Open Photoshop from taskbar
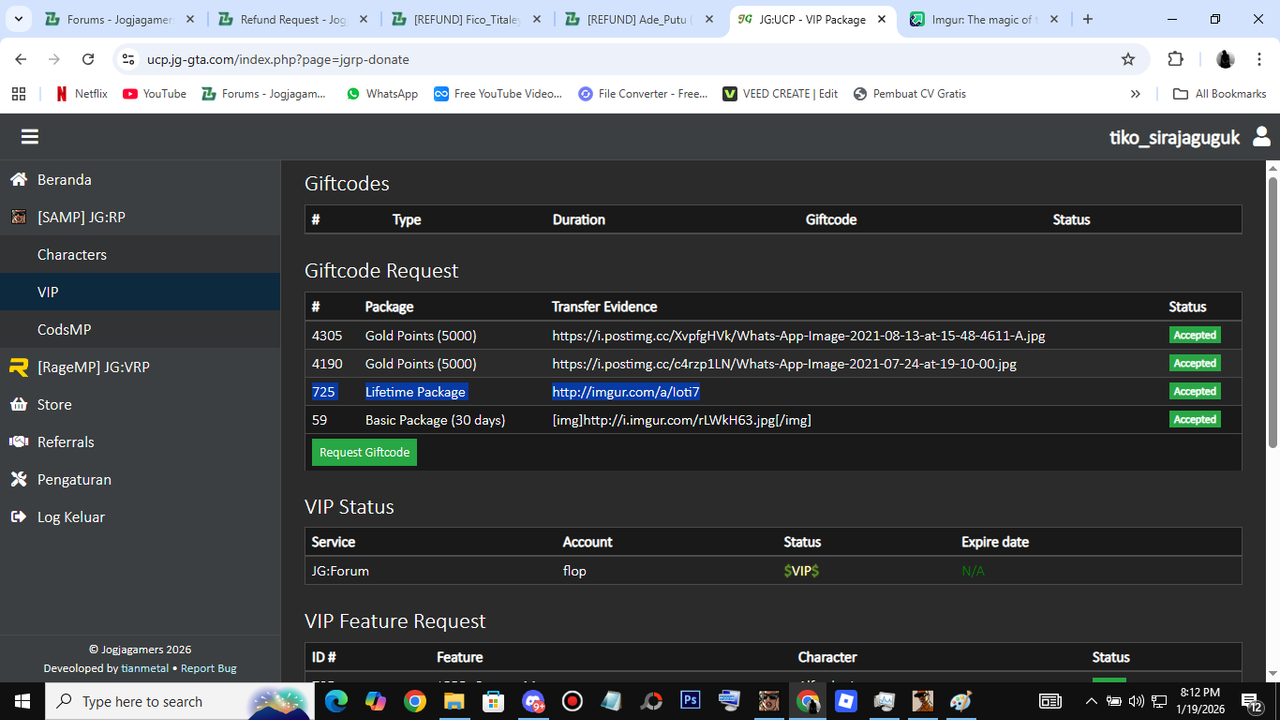 (690, 701)
